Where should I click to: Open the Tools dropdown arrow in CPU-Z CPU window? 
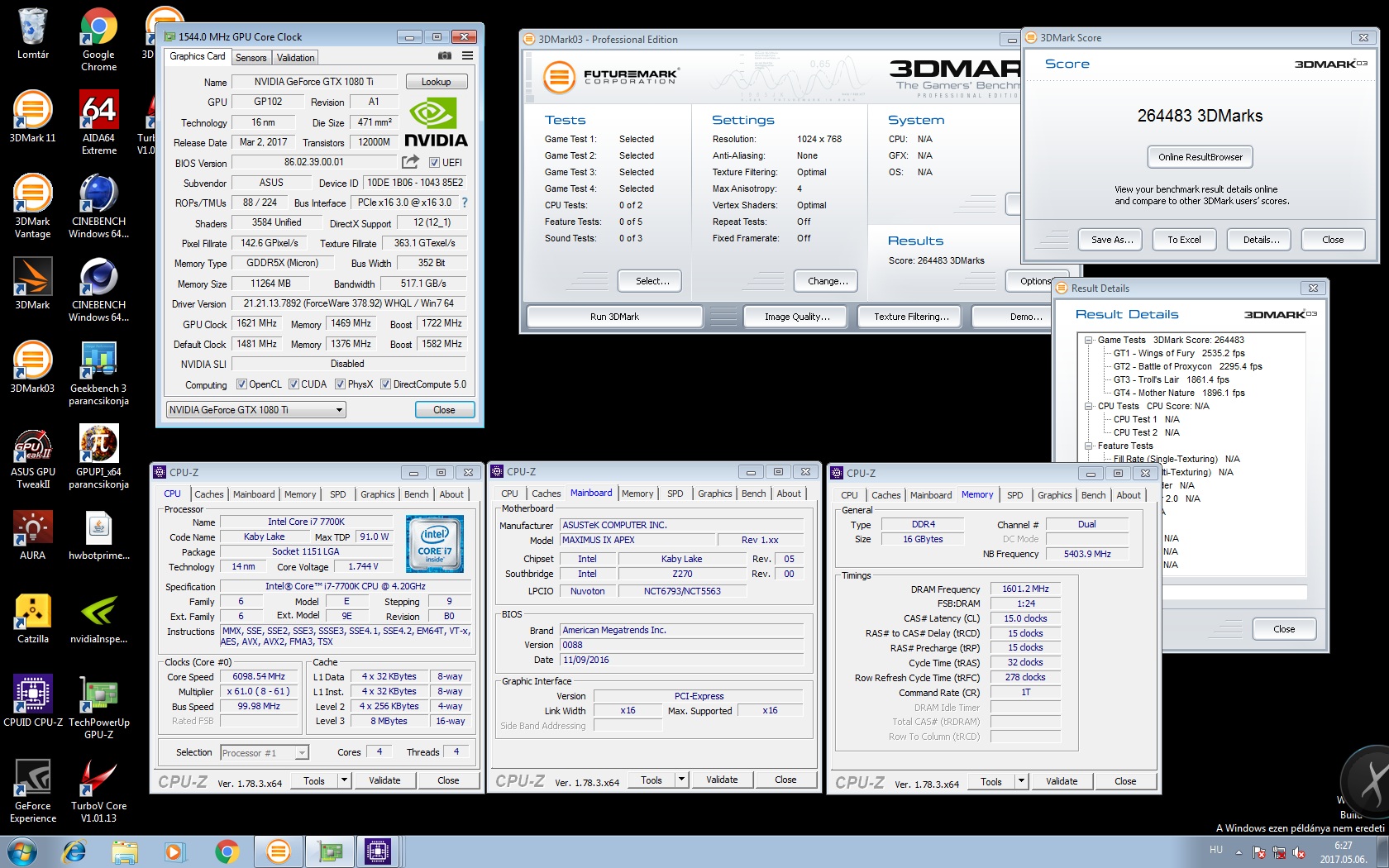click(345, 780)
